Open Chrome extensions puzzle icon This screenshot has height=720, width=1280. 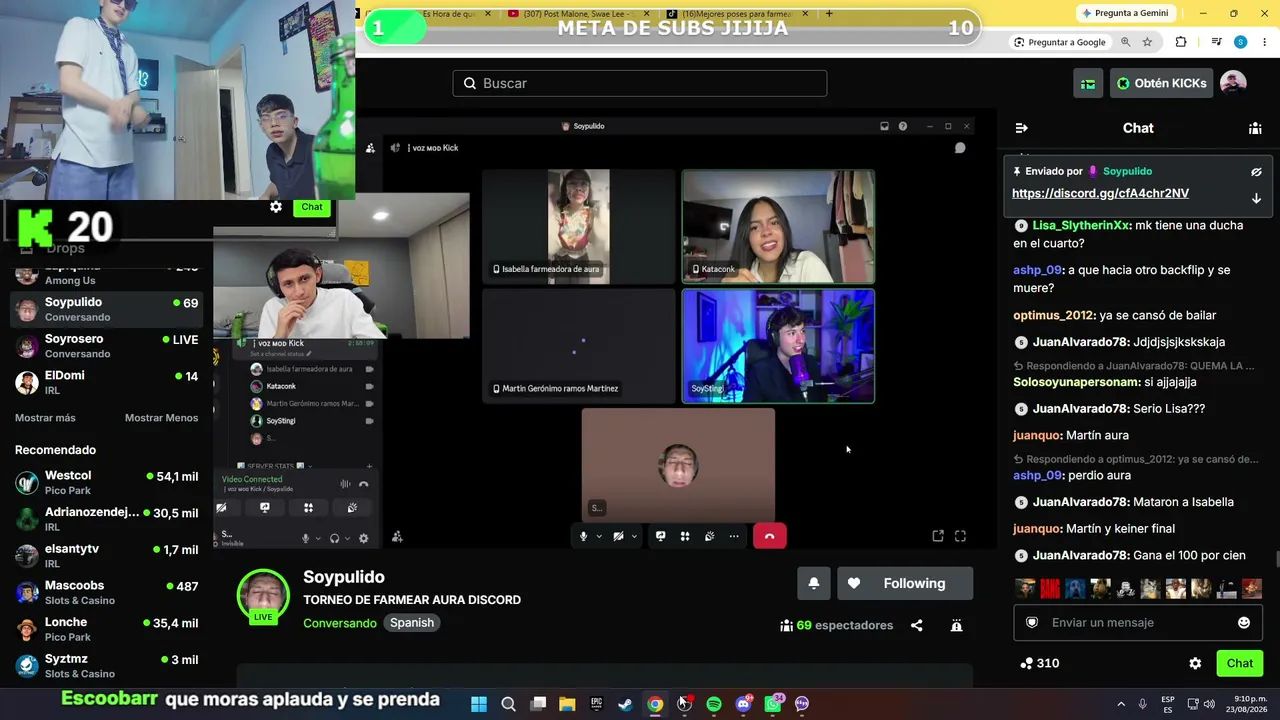(1181, 42)
